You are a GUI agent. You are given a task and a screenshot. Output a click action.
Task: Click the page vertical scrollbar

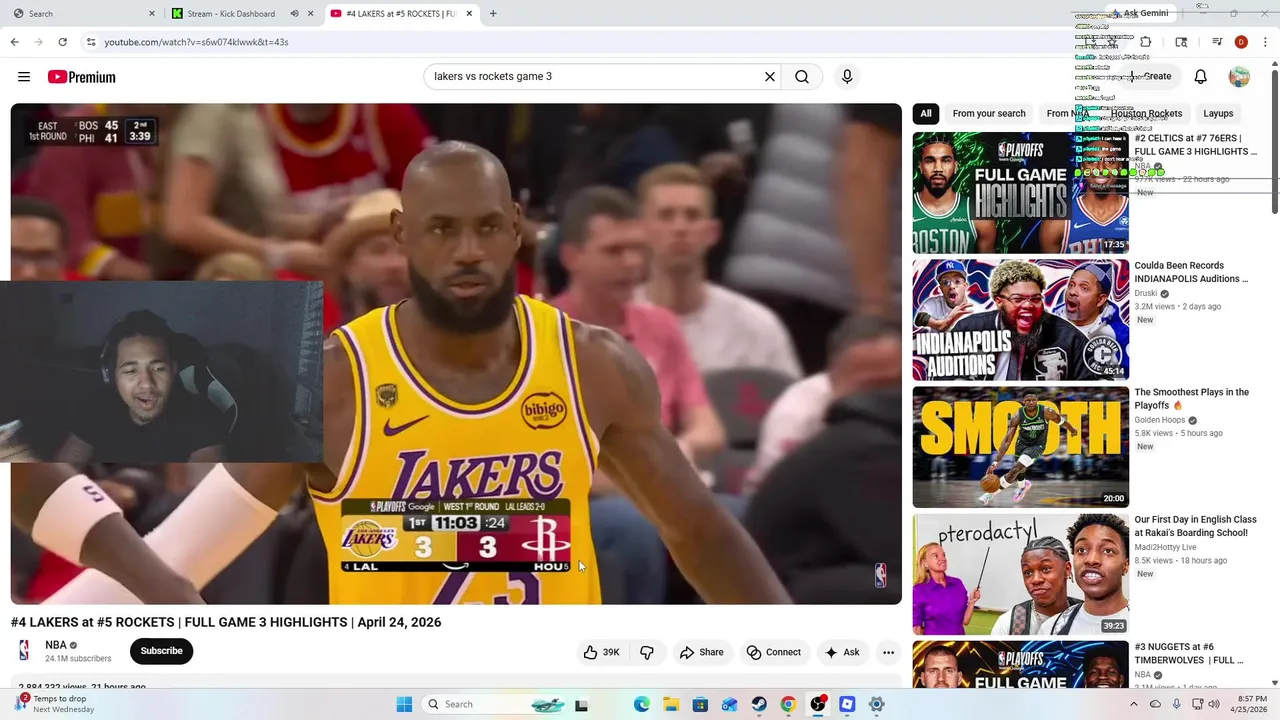(1274, 142)
